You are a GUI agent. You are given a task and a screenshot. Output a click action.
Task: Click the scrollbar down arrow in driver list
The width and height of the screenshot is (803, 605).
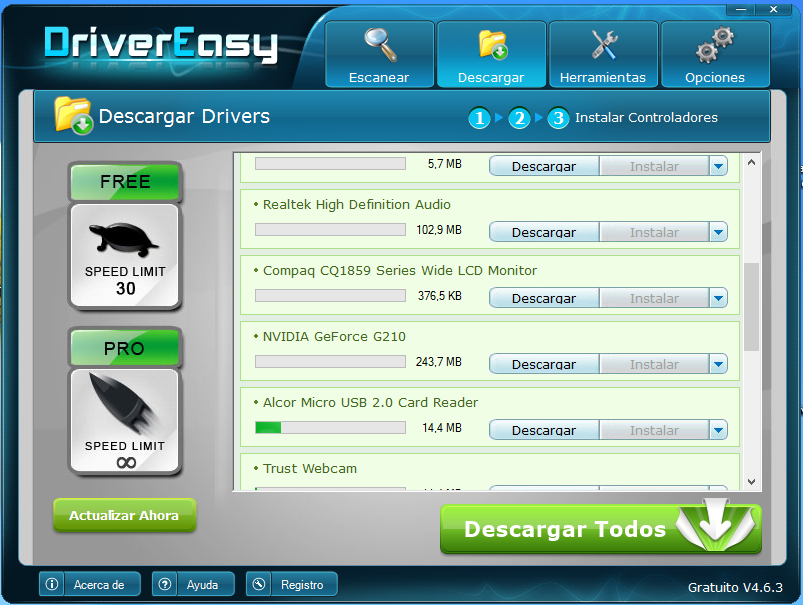point(751,481)
